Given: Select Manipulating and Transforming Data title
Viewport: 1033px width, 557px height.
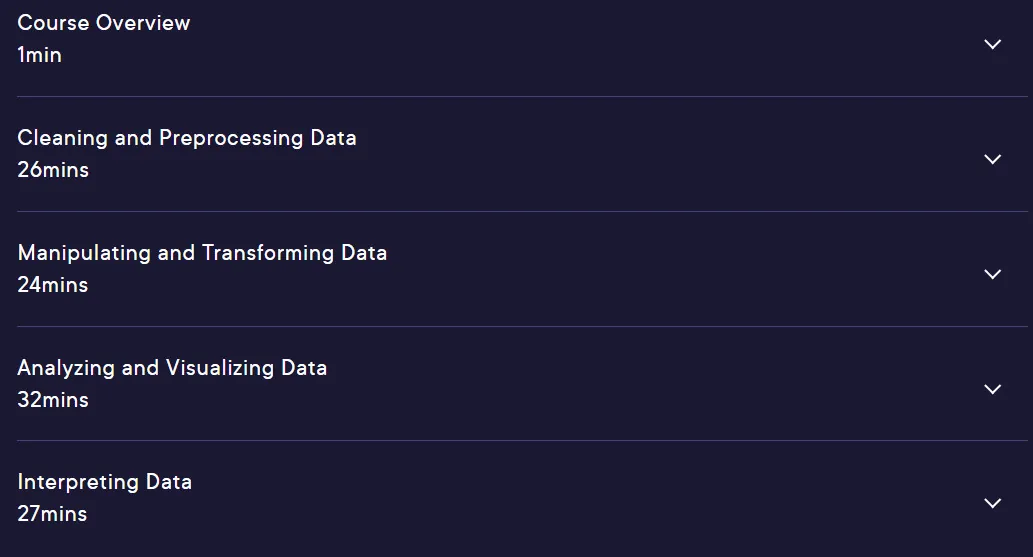Looking at the screenshot, I should (x=202, y=252).
